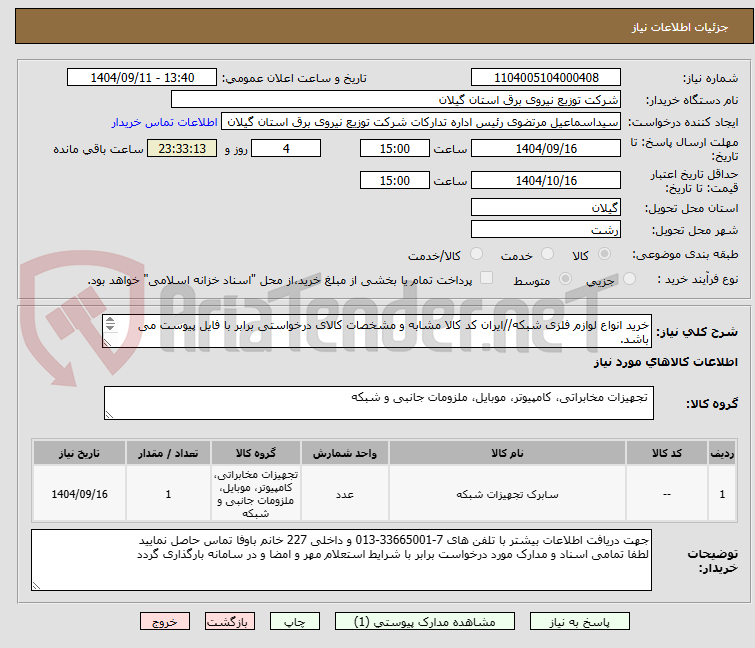Click the table date cell 1404/09/16

[x=79, y=494]
